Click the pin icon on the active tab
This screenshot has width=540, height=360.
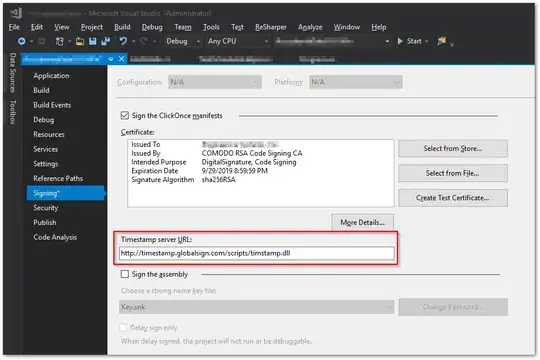pos(111,59)
